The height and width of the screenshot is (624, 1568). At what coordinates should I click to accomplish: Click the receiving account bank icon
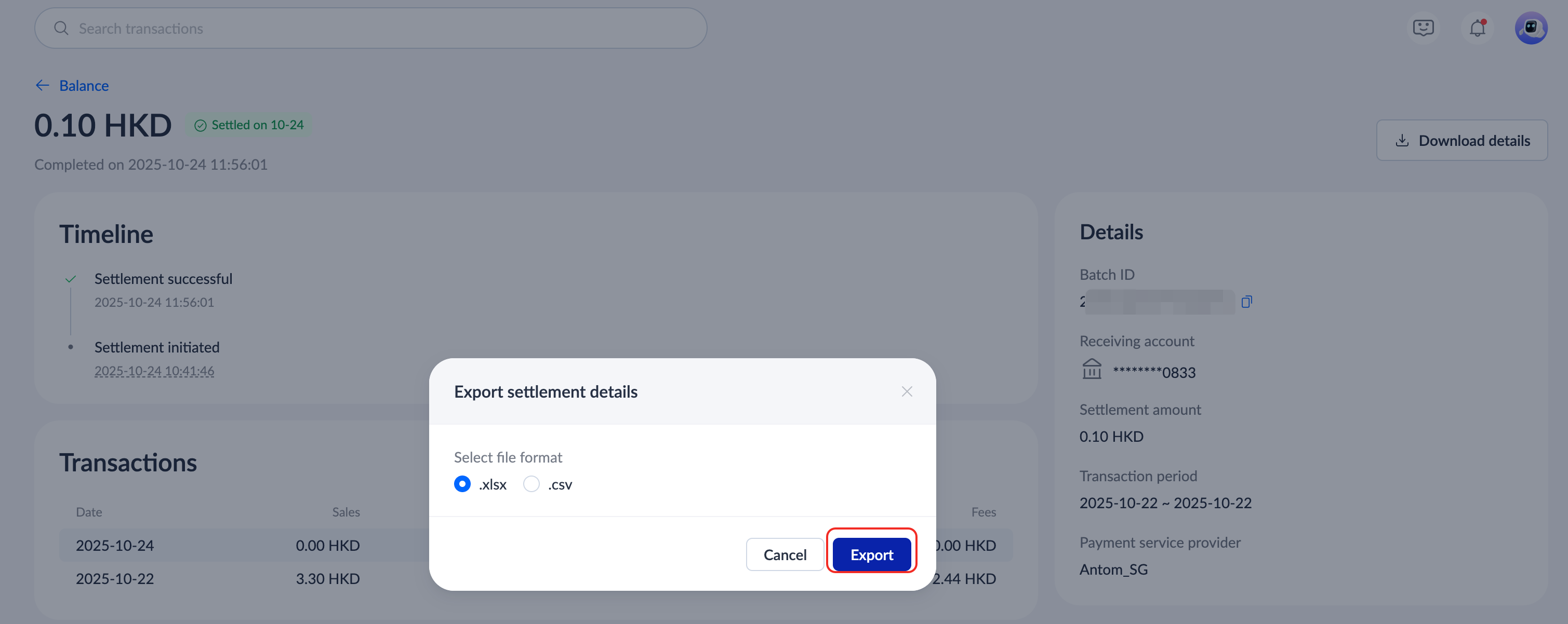tap(1092, 369)
